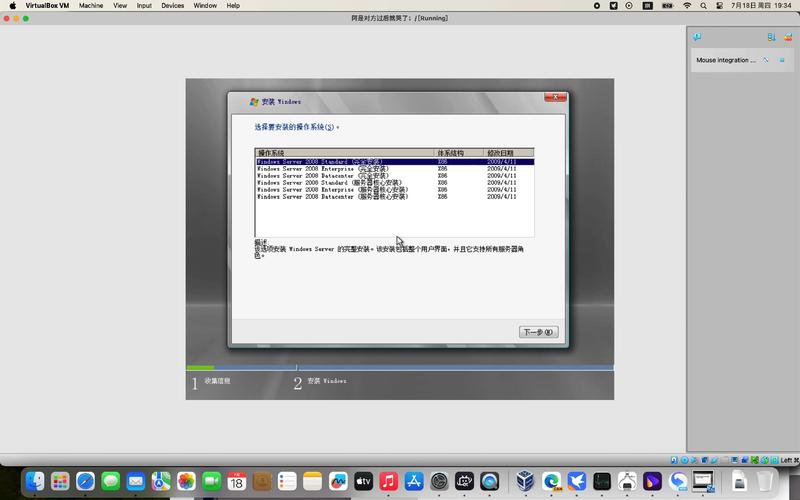800x500 pixels.
Task: Open the Downloads stack in the Dock
Action: click(x=739, y=481)
